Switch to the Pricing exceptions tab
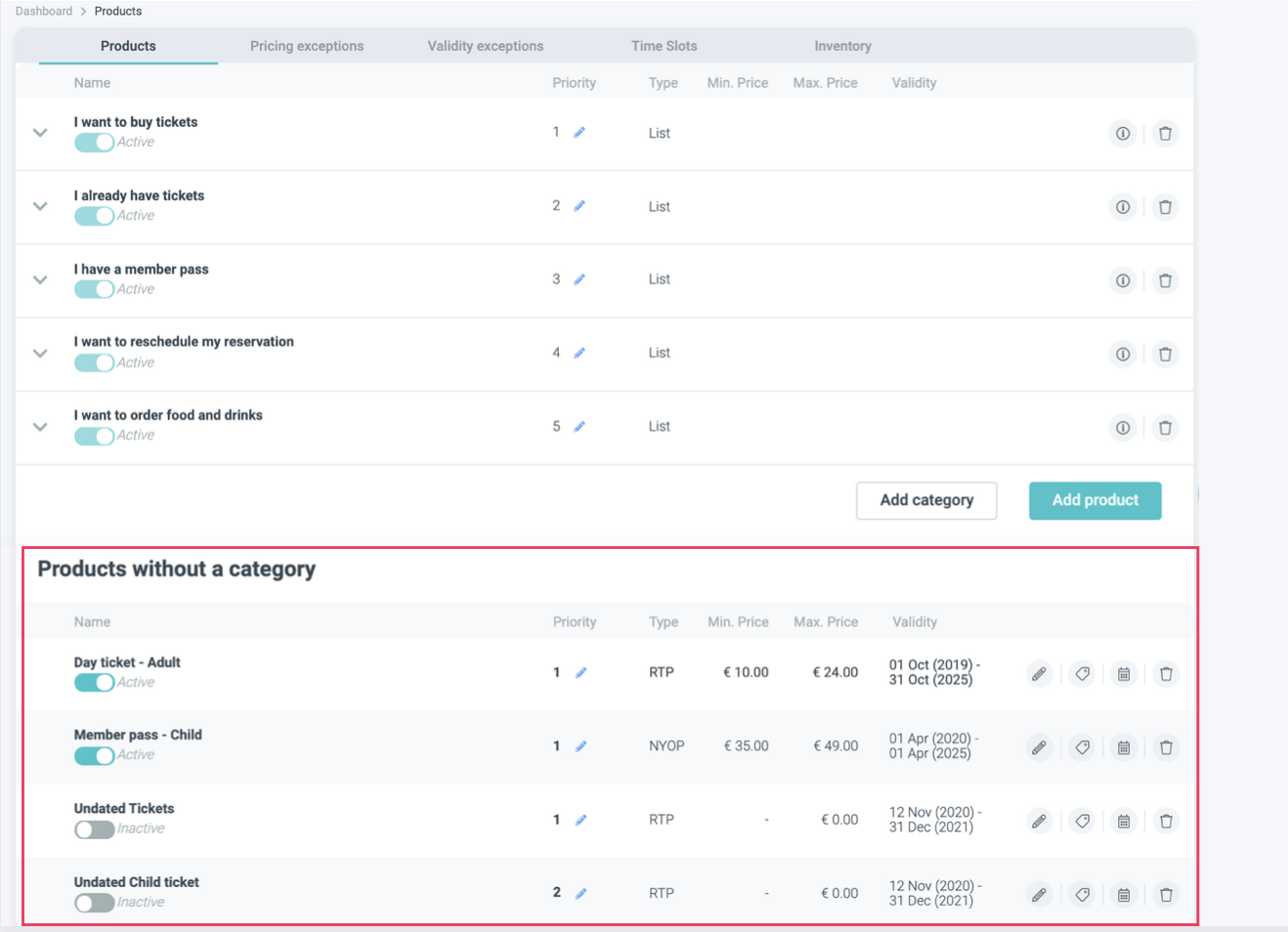The width and height of the screenshot is (1288, 932). [306, 46]
